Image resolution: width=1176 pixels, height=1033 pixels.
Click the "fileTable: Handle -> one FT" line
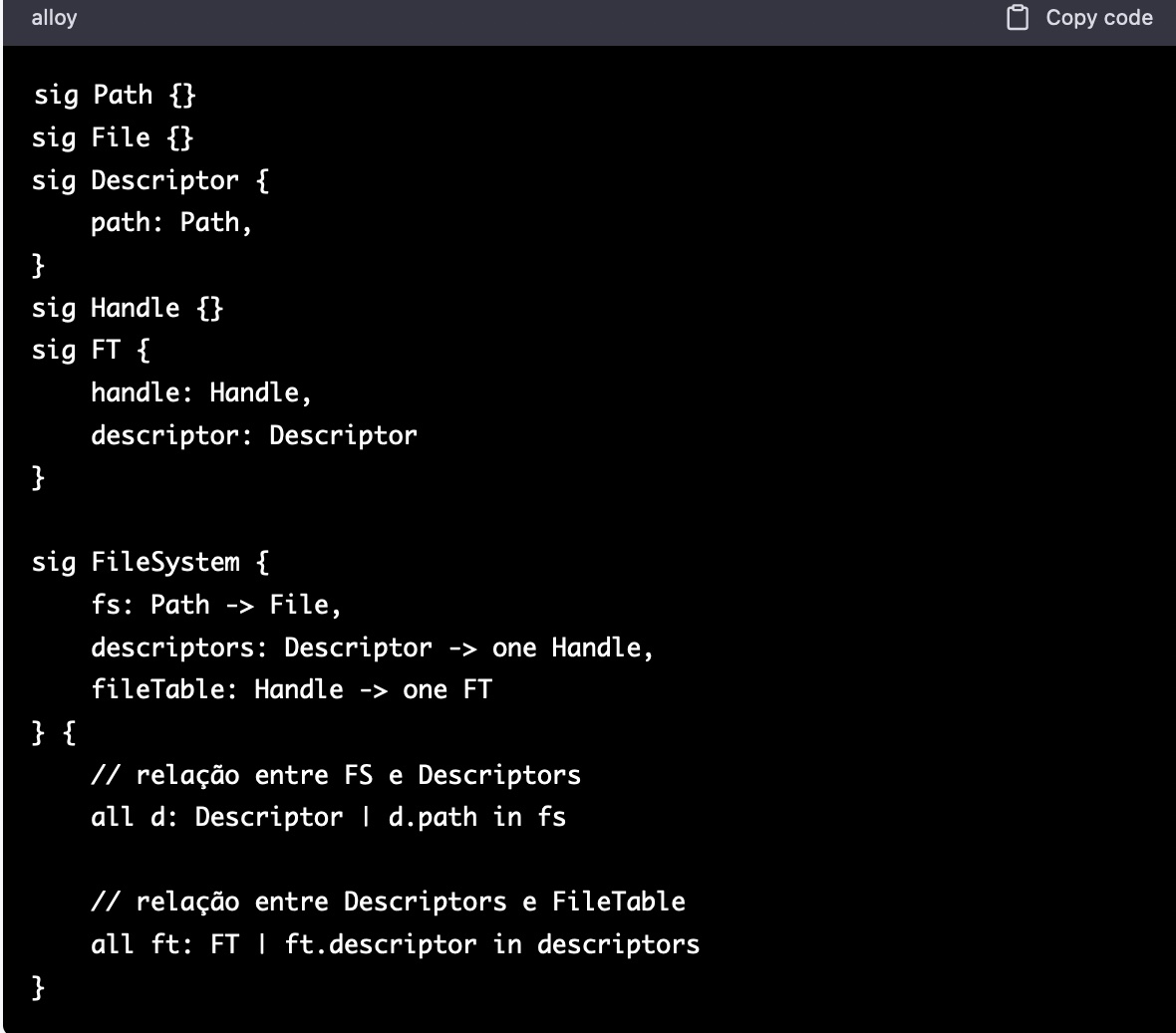click(291, 689)
